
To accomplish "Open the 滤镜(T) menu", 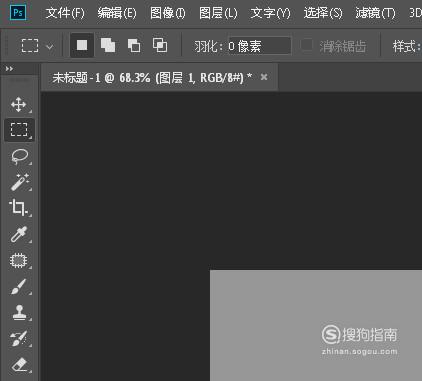I will (375, 13).
